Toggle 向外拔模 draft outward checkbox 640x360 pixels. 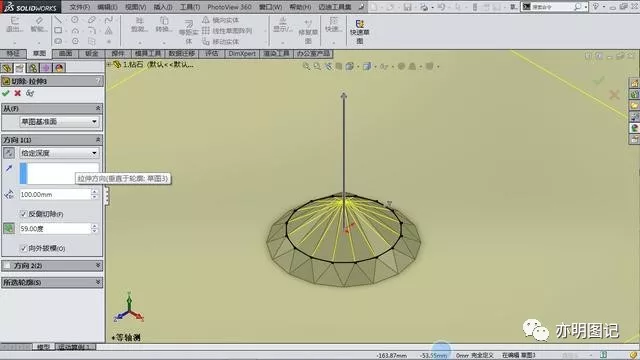(x=23, y=248)
